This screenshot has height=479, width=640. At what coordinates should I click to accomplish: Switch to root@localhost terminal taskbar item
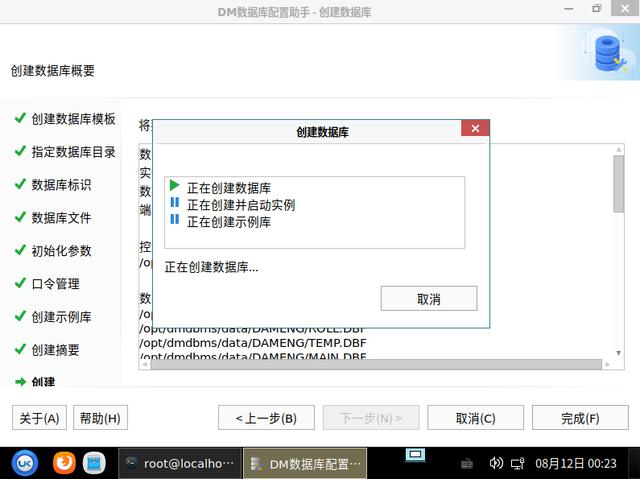click(x=180, y=463)
